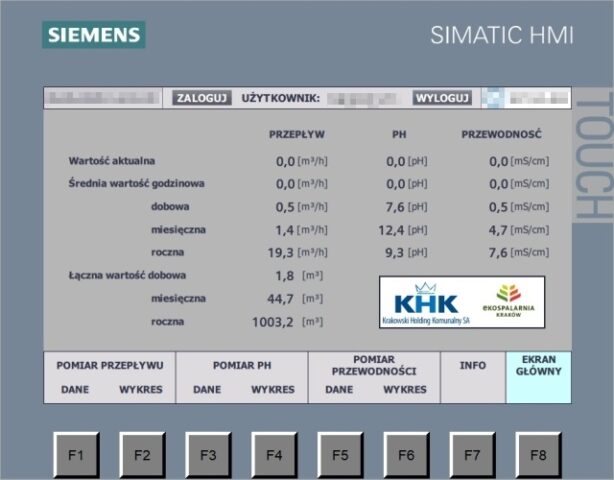
Task: Go to EKRAN GŁÓWNY main screen
Action: [538, 366]
